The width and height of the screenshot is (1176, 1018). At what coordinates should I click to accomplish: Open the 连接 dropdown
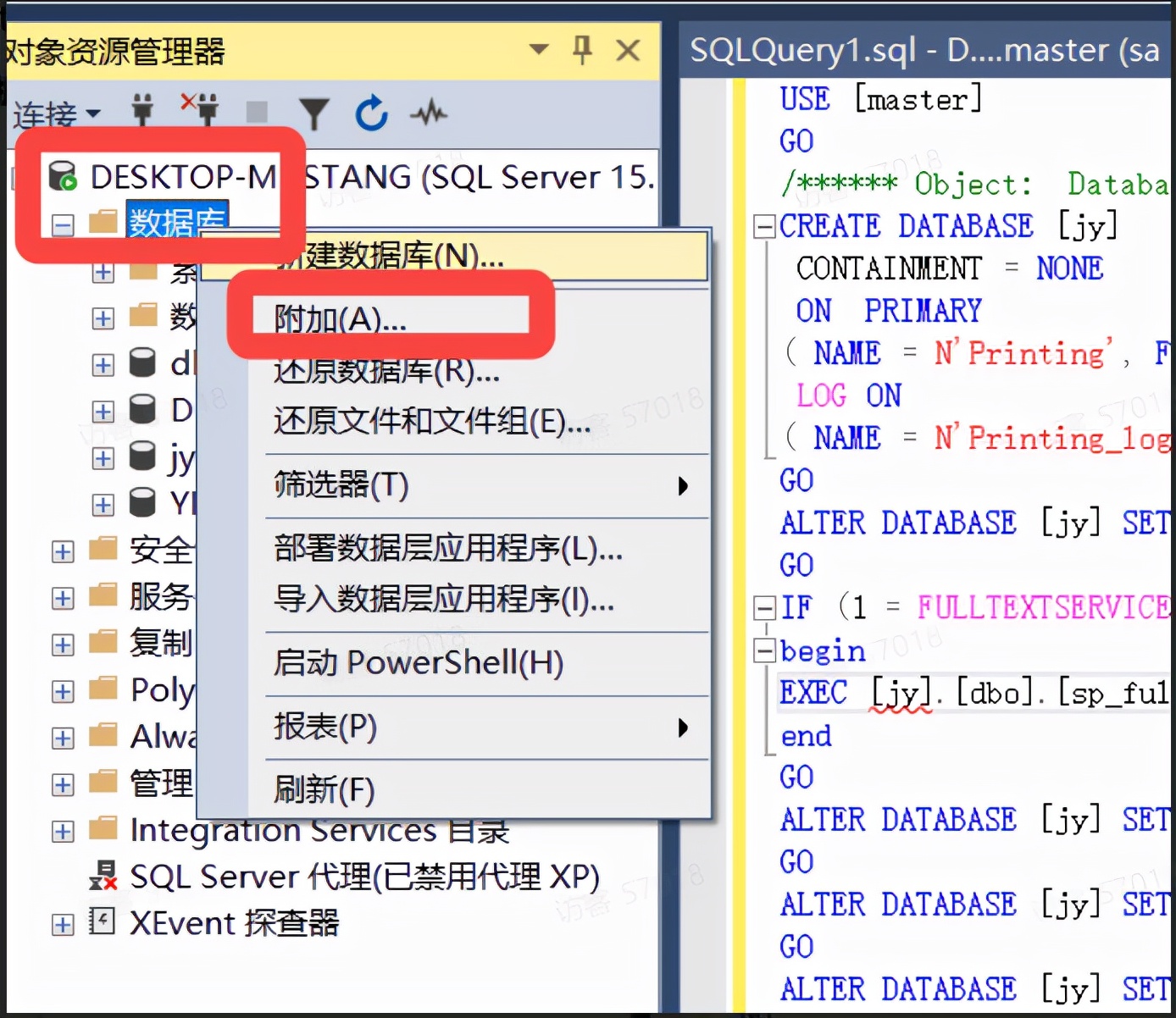coord(56,113)
